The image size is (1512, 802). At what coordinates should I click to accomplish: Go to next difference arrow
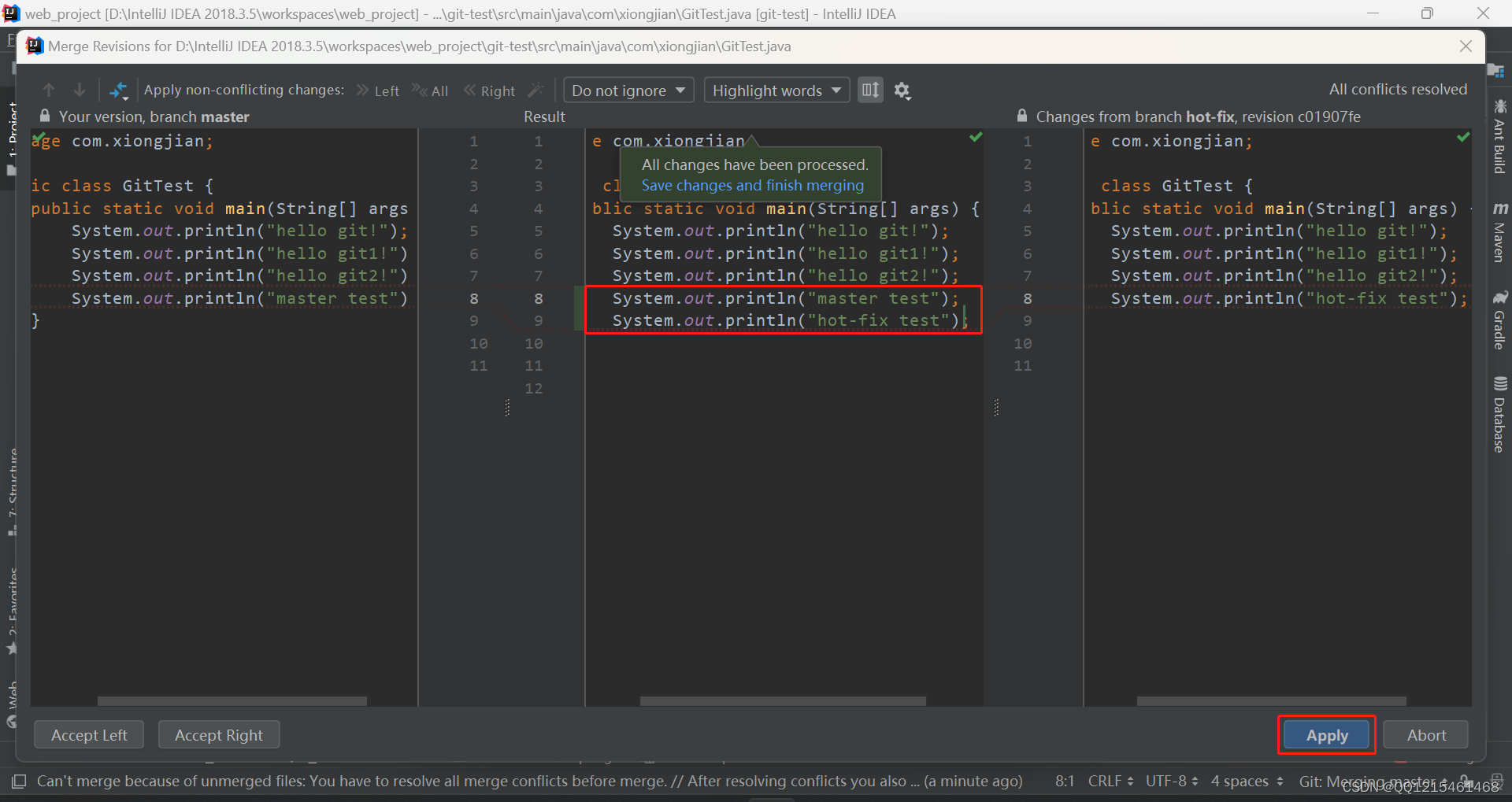click(x=80, y=90)
